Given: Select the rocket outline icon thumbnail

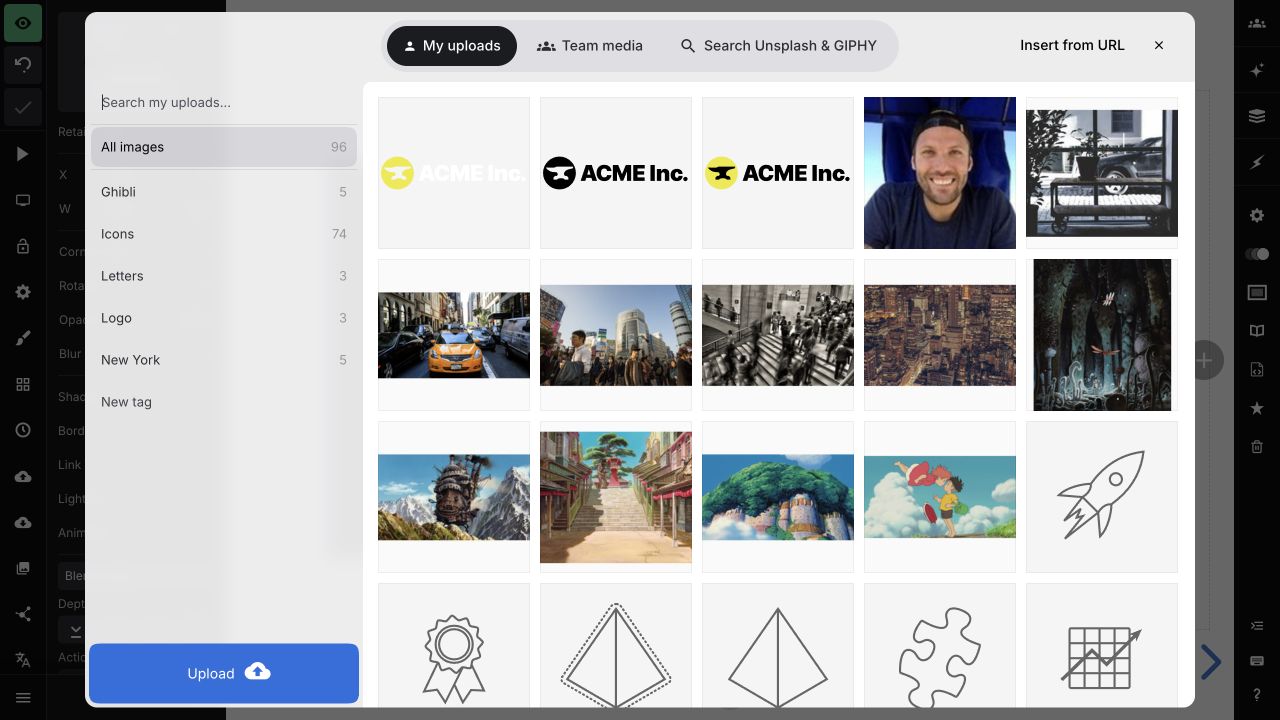Looking at the screenshot, I should pos(1102,497).
